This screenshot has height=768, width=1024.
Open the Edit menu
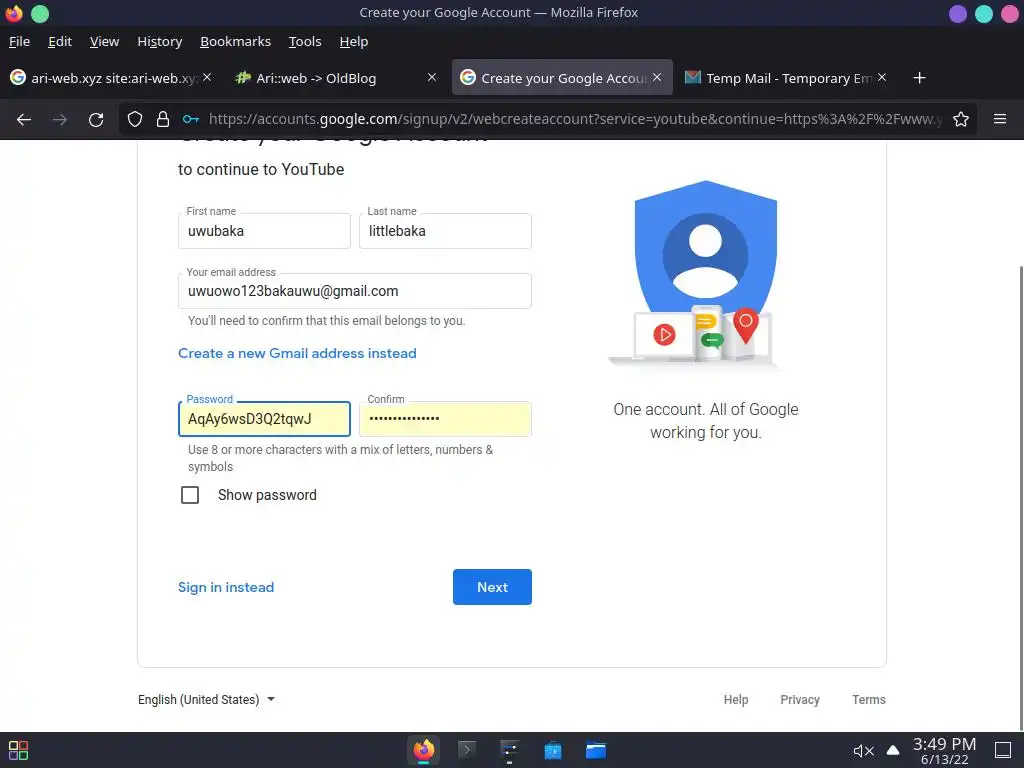(60, 41)
